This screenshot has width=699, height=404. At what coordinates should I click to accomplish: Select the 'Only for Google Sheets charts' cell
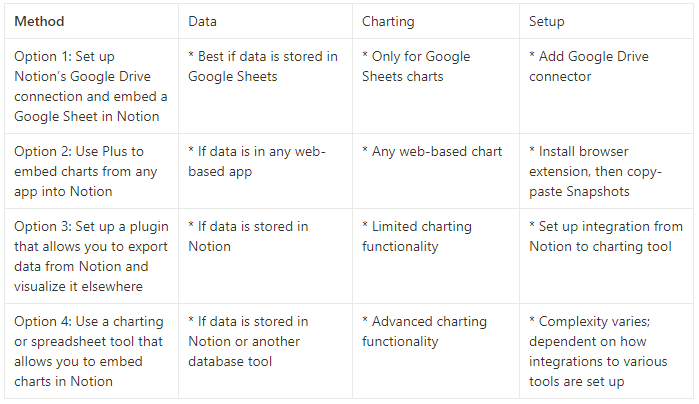[x=436, y=86]
